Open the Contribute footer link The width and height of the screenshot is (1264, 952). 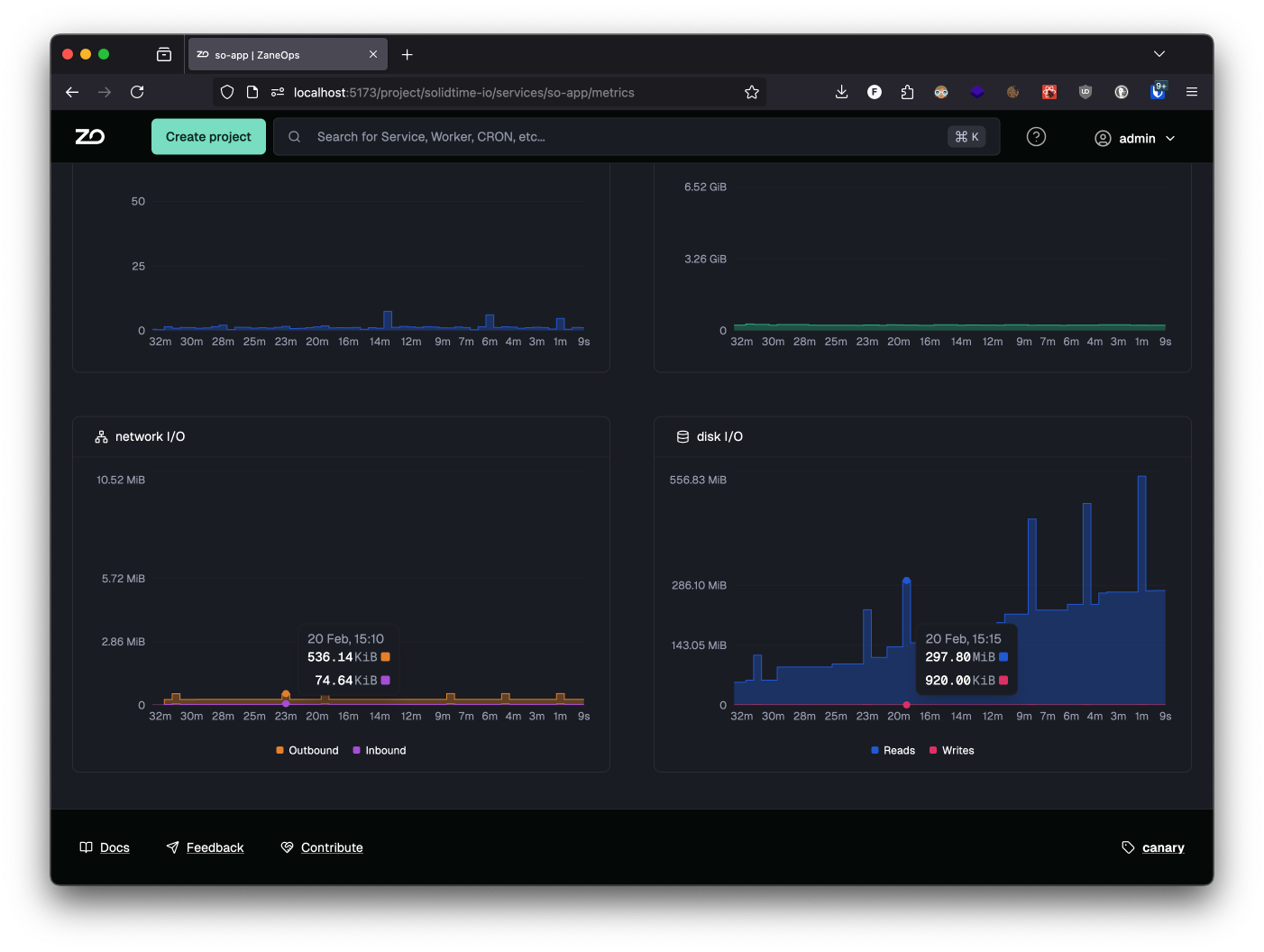(332, 847)
